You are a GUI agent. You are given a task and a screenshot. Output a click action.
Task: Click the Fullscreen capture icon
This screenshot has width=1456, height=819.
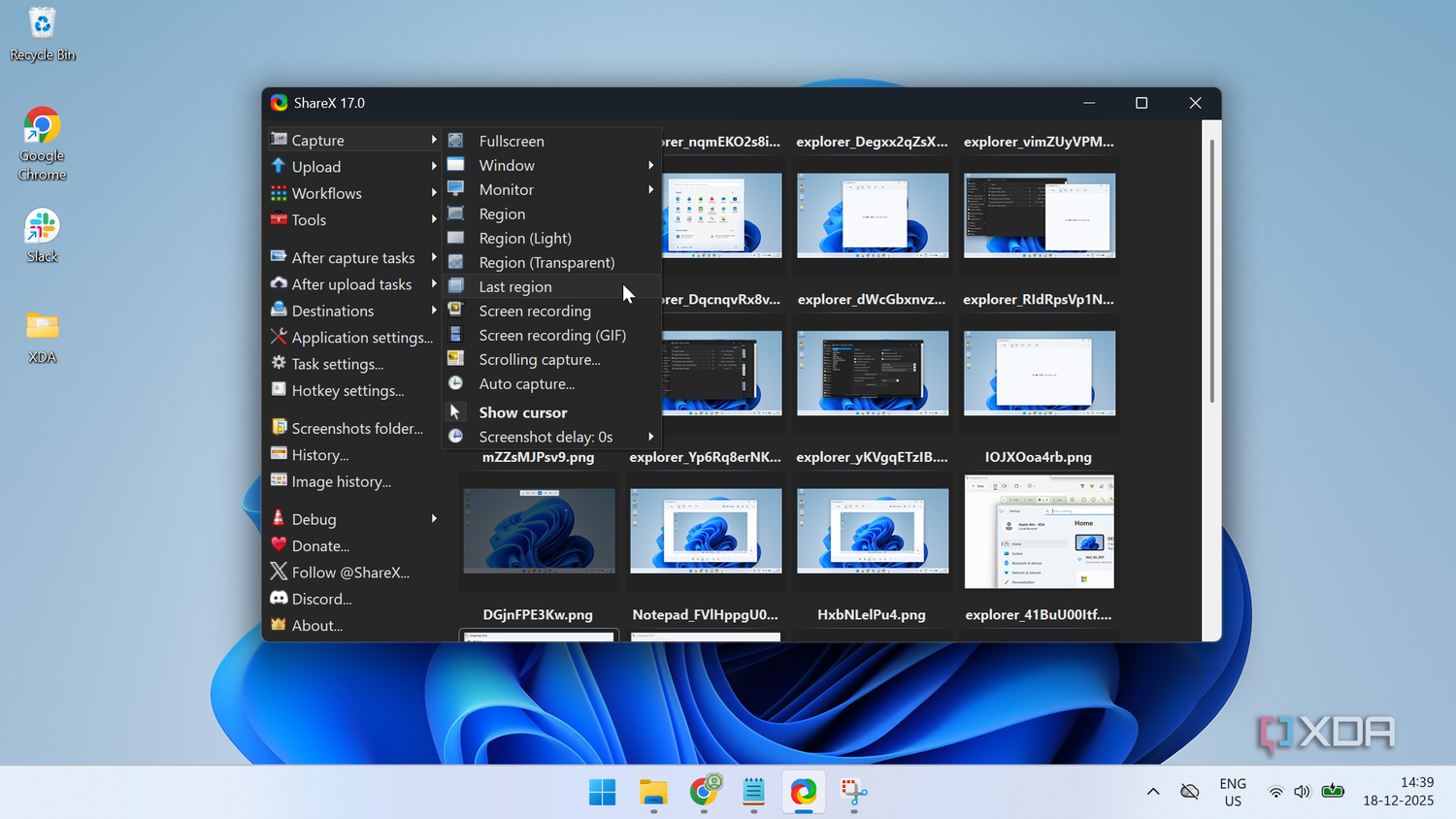455,141
